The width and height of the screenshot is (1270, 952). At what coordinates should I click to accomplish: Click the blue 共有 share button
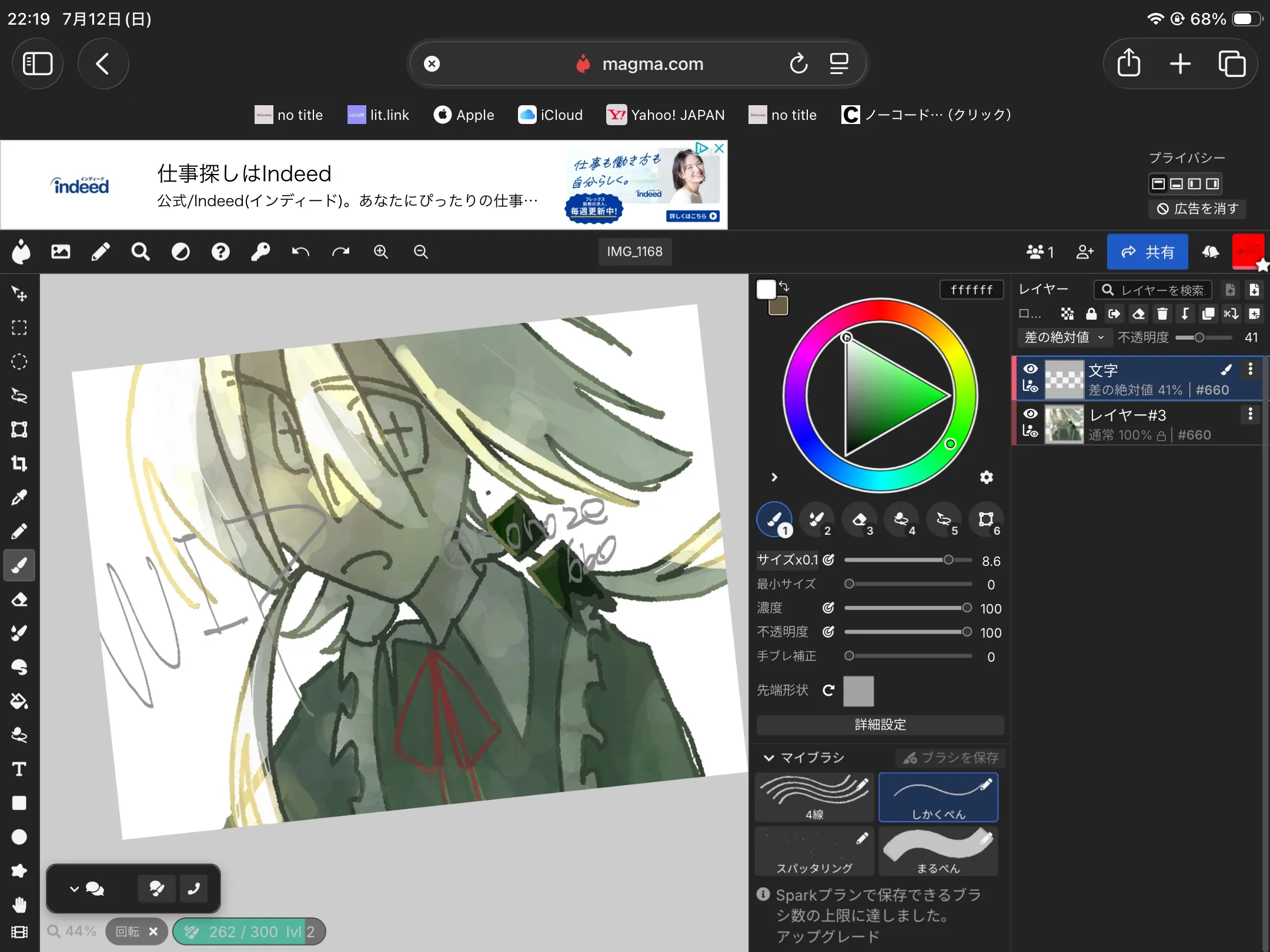pyautogui.click(x=1147, y=252)
